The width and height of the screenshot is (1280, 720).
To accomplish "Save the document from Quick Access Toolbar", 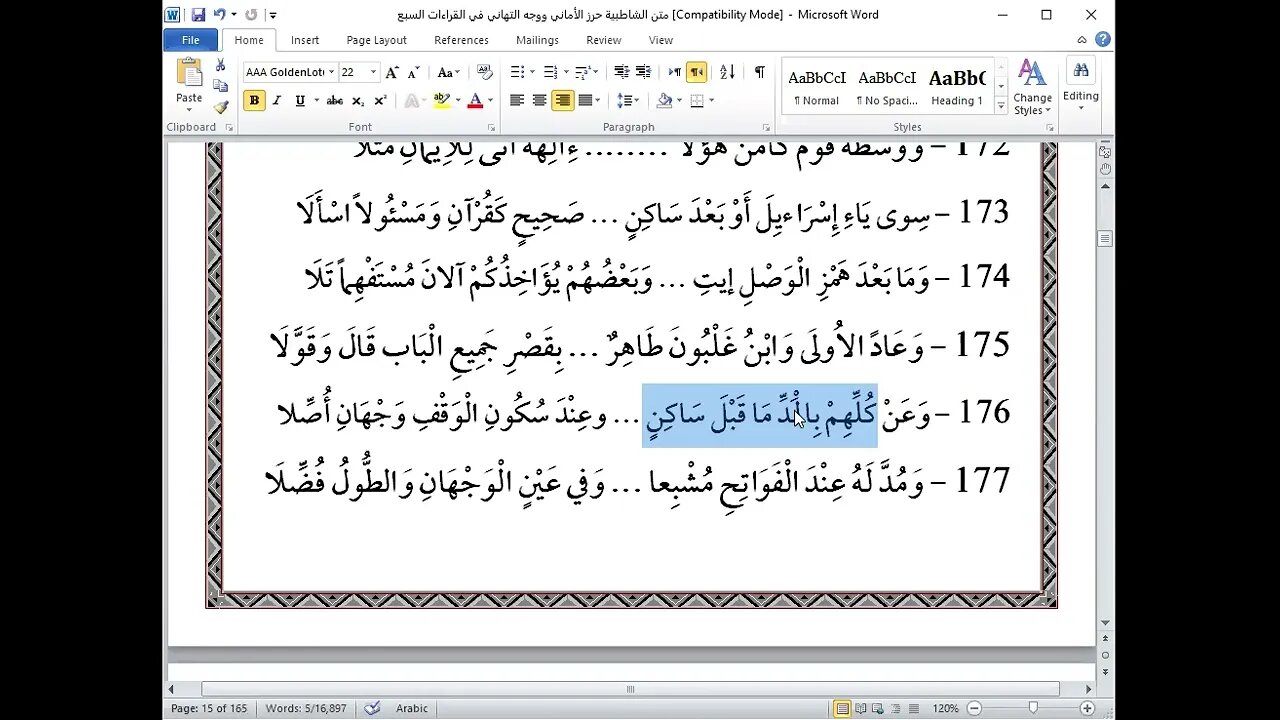I will [x=198, y=15].
